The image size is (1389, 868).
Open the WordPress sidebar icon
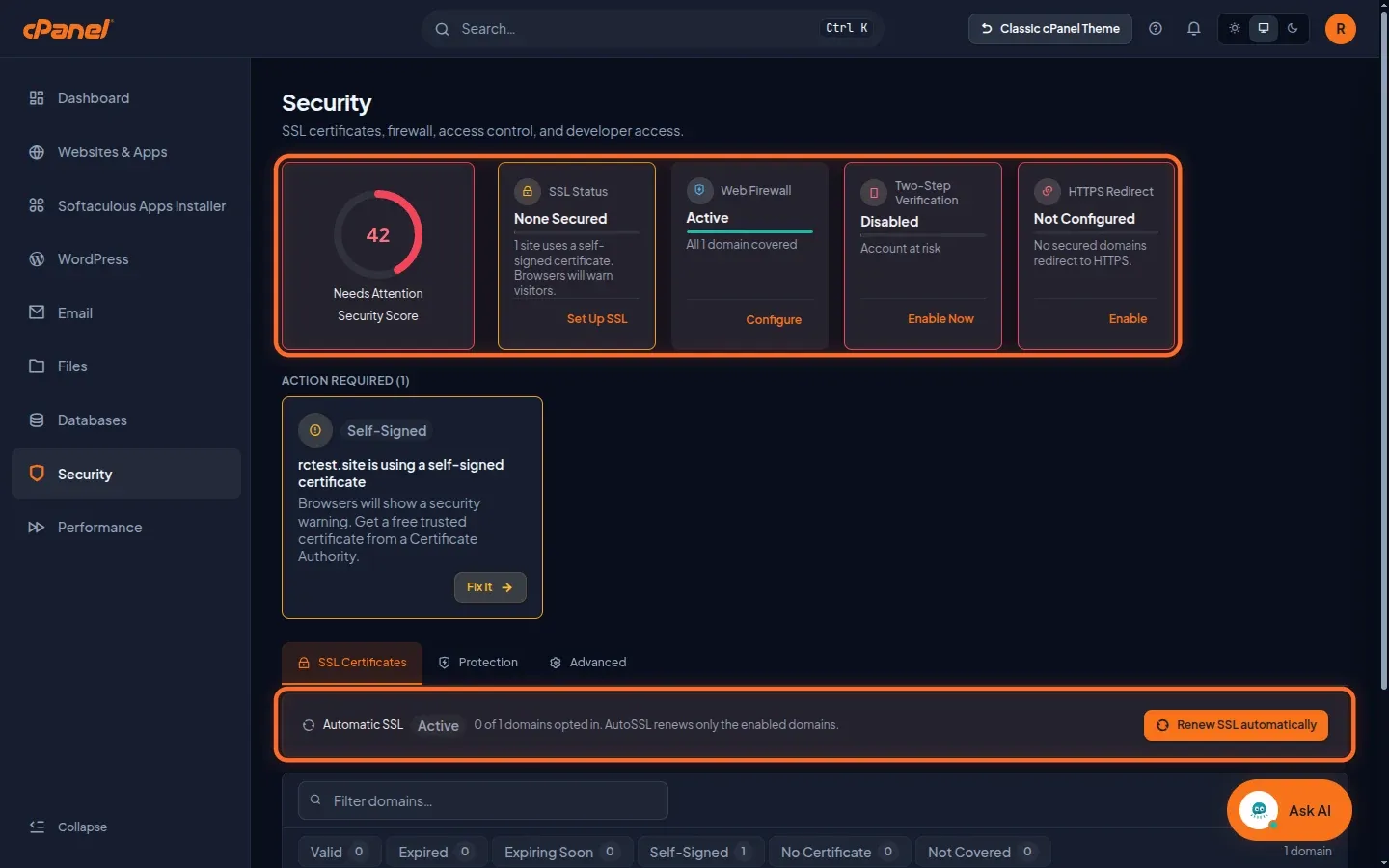pyautogui.click(x=37, y=258)
